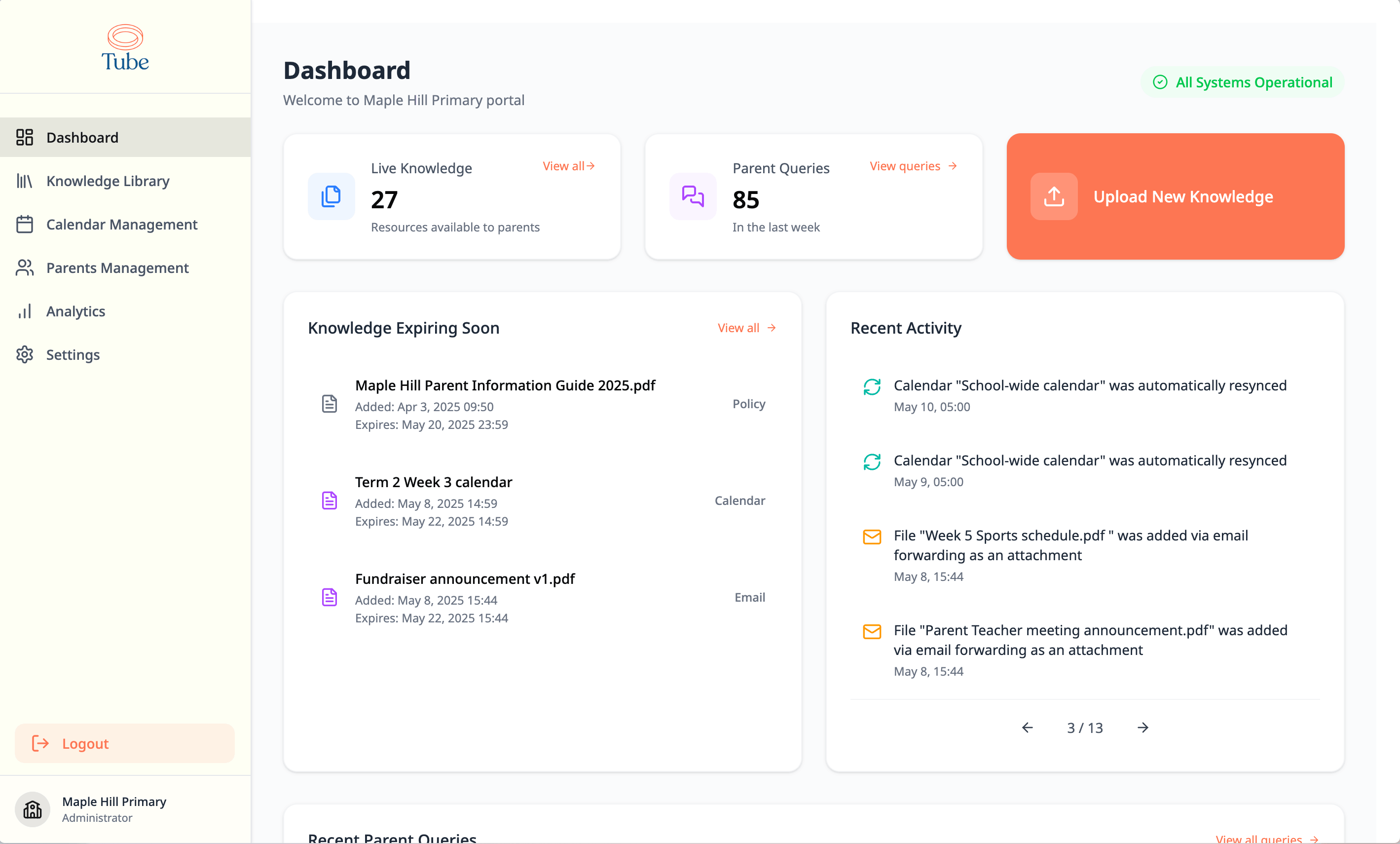Viewport: 1400px width, 844px height.
Task: Select the Dashboard grid icon in sidebar
Action: click(x=25, y=137)
